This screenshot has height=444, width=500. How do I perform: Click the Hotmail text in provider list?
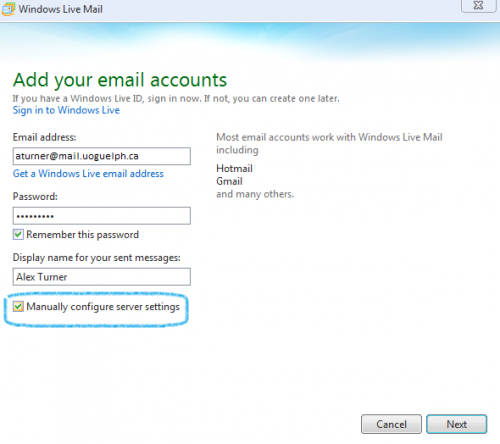[x=234, y=168]
